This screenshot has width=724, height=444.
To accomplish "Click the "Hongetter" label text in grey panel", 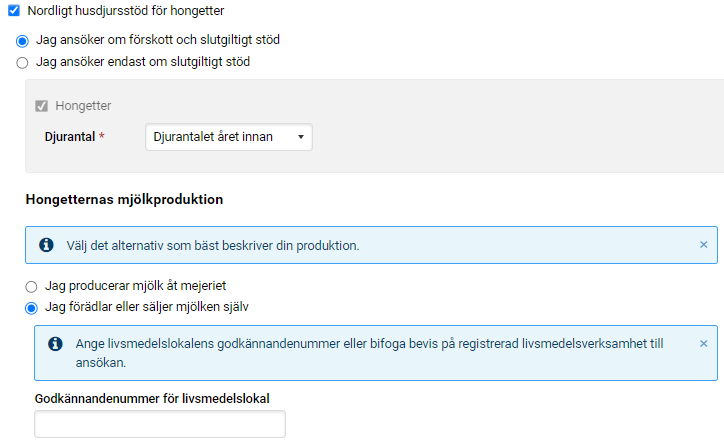I will tap(83, 105).
